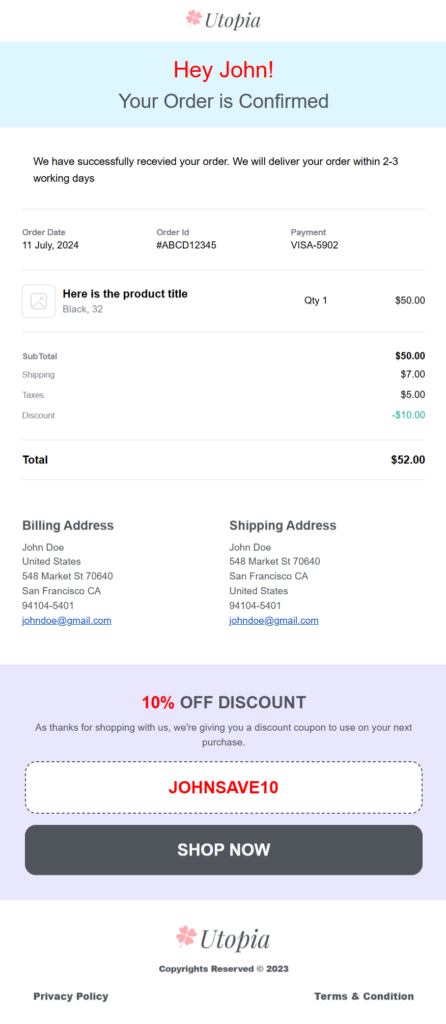The height and width of the screenshot is (1024, 446).
Task: Select the JOHNSAVE10 coupon code box
Action: (223, 787)
